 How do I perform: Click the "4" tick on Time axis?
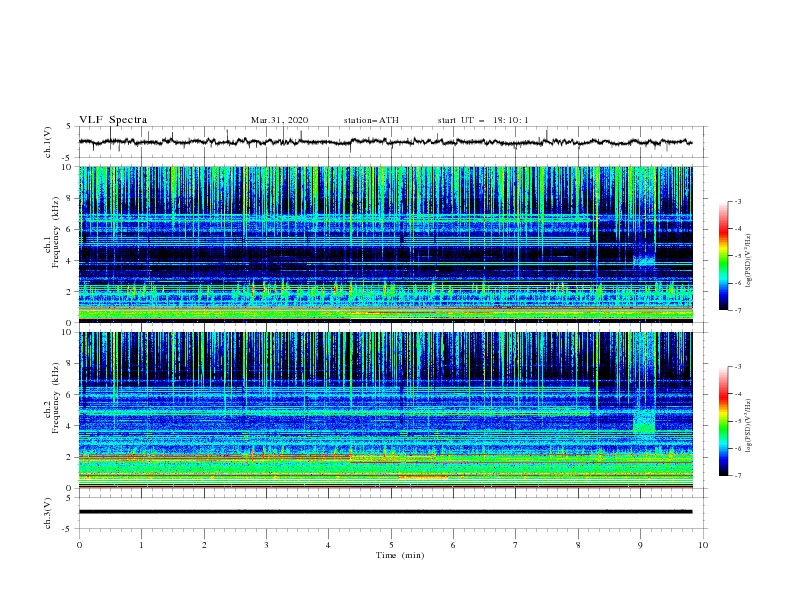tap(328, 545)
